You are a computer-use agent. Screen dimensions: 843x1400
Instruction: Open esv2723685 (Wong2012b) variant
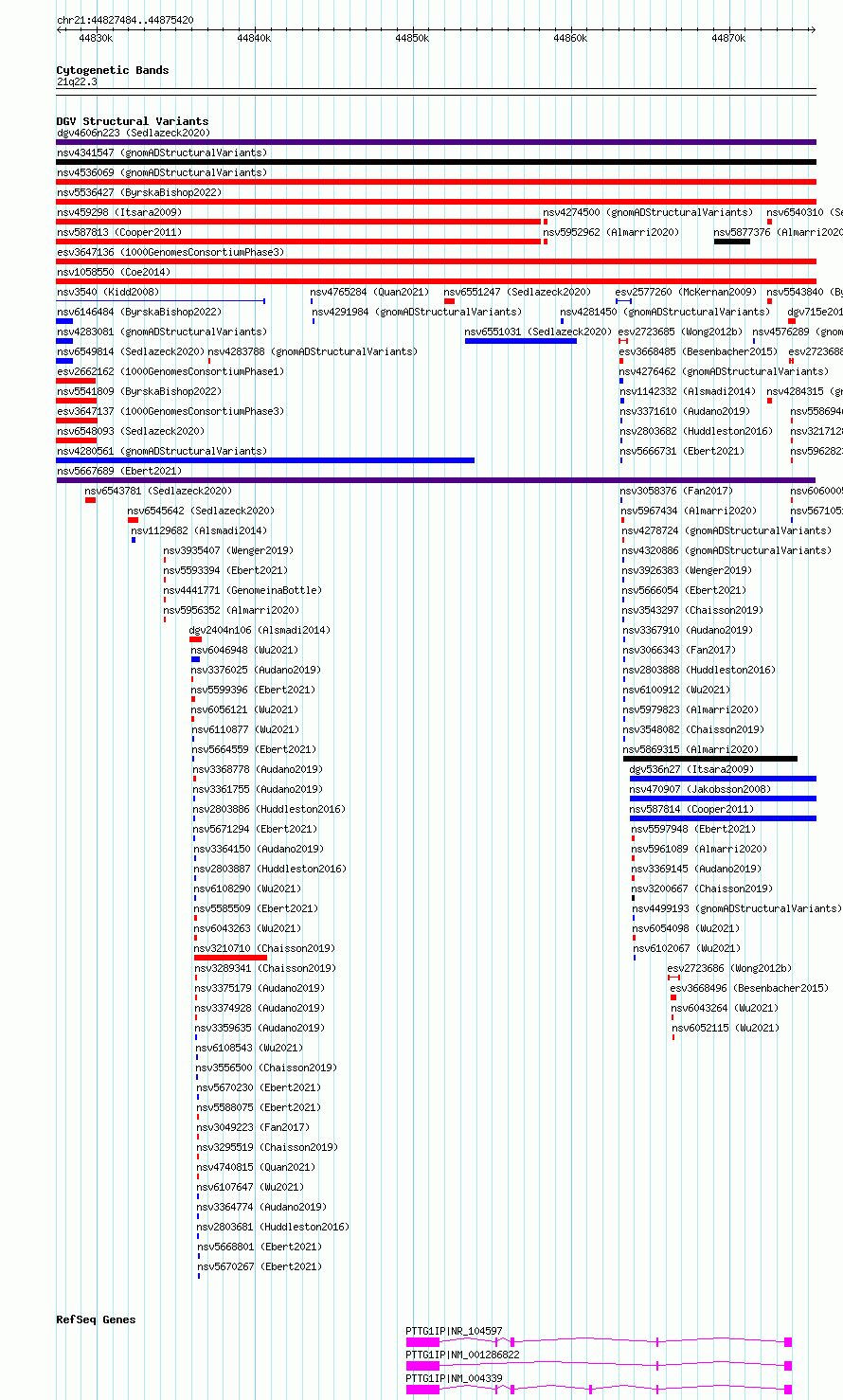coord(681,332)
